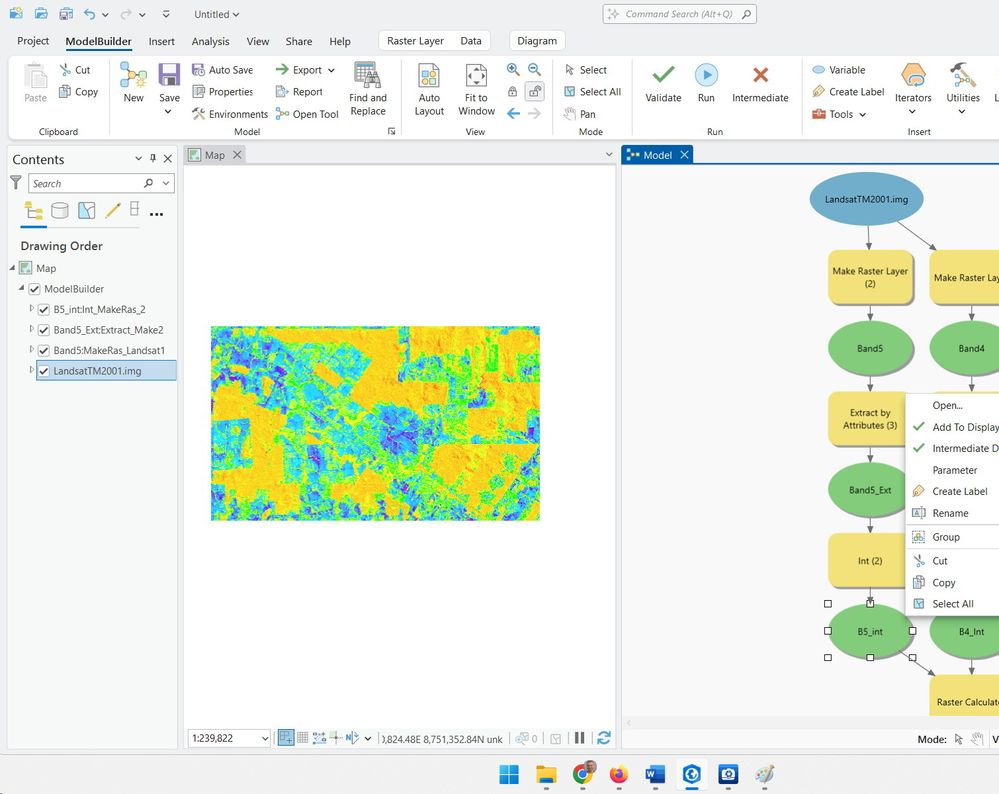999x794 pixels.
Task: Click Auto Layout icon in View group
Action: coord(429,78)
